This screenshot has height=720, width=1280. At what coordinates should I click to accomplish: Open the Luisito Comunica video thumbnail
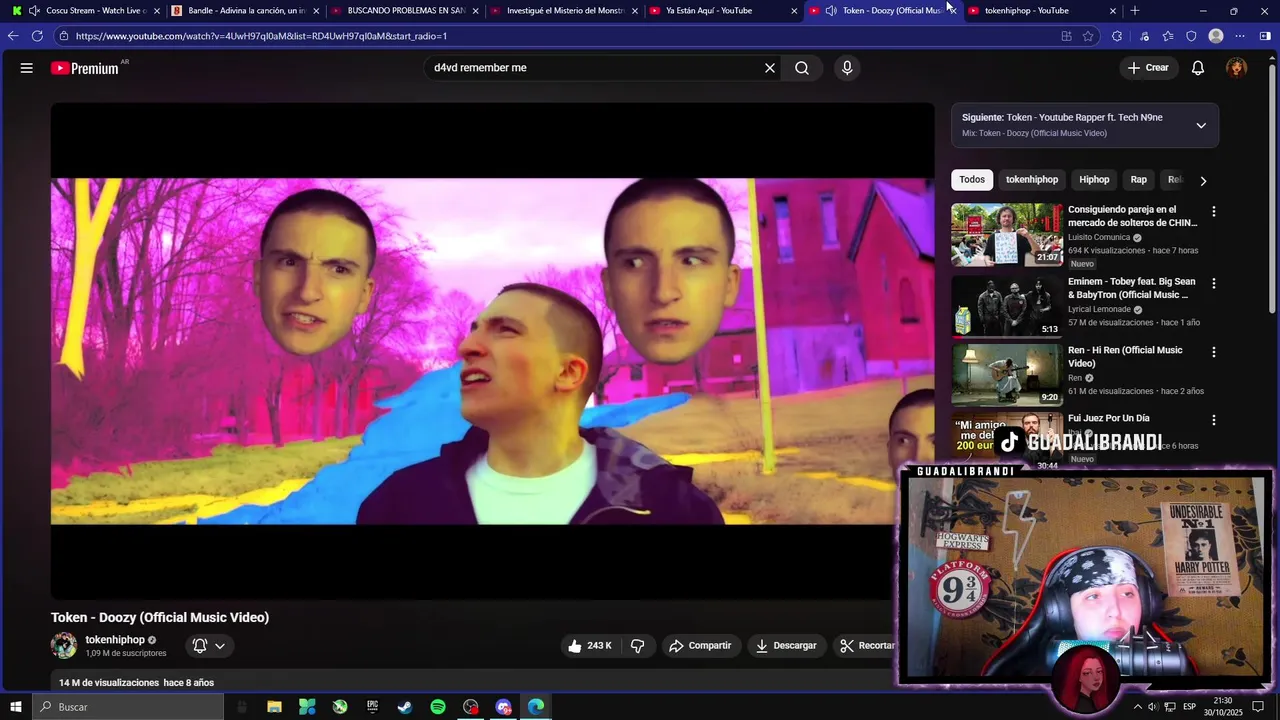coord(1007,235)
